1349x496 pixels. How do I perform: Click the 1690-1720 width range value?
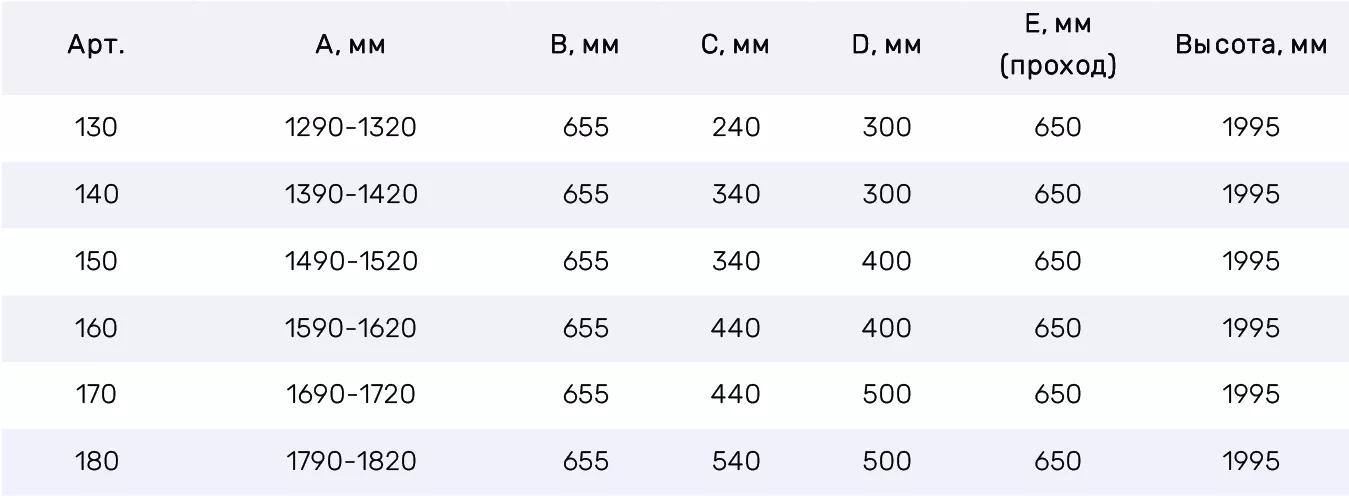click(351, 395)
